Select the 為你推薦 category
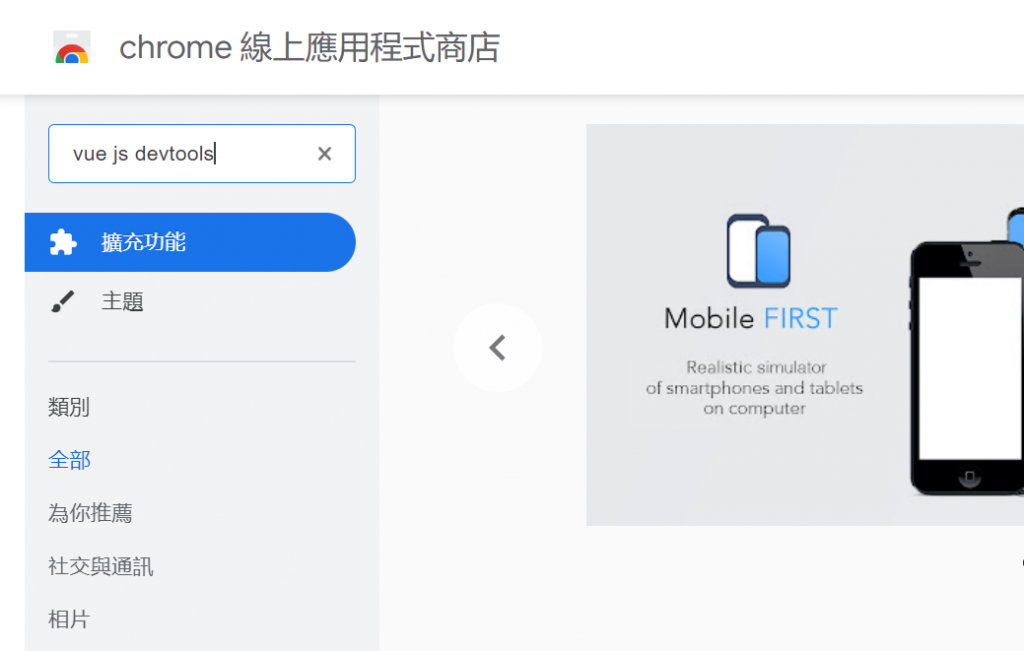 [90, 513]
